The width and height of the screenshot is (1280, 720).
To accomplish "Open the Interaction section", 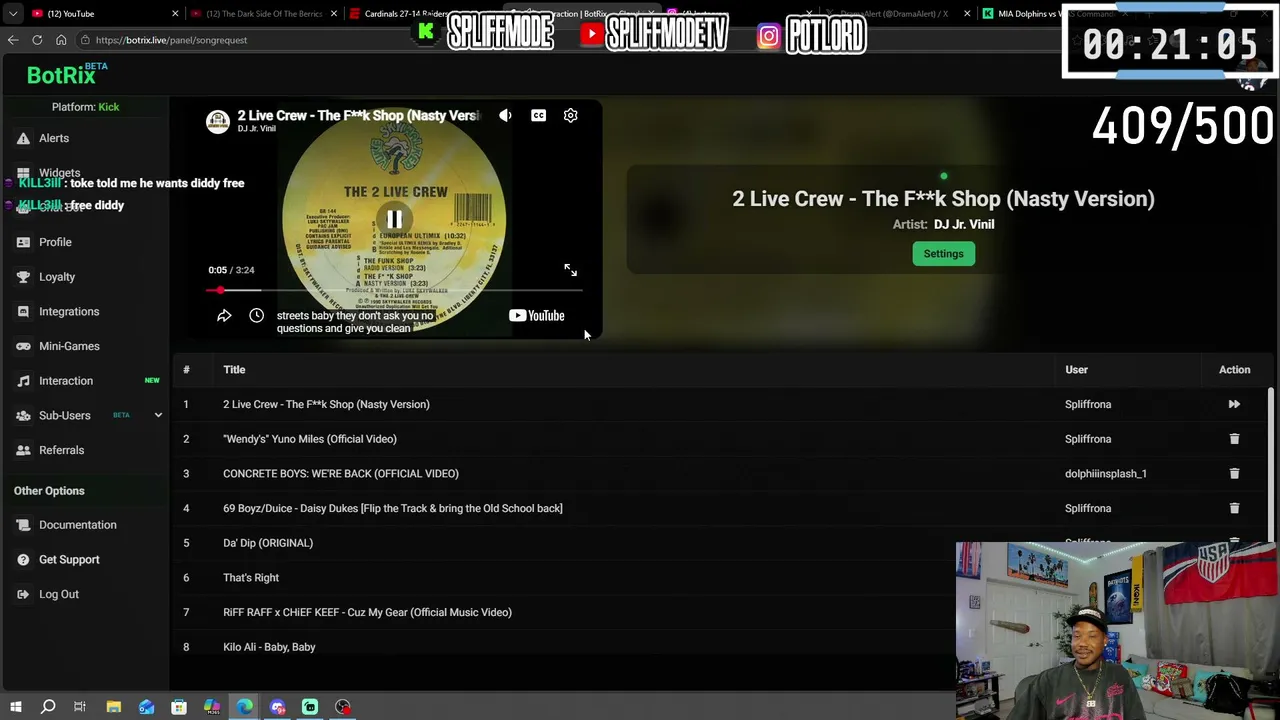I will [66, 381].
